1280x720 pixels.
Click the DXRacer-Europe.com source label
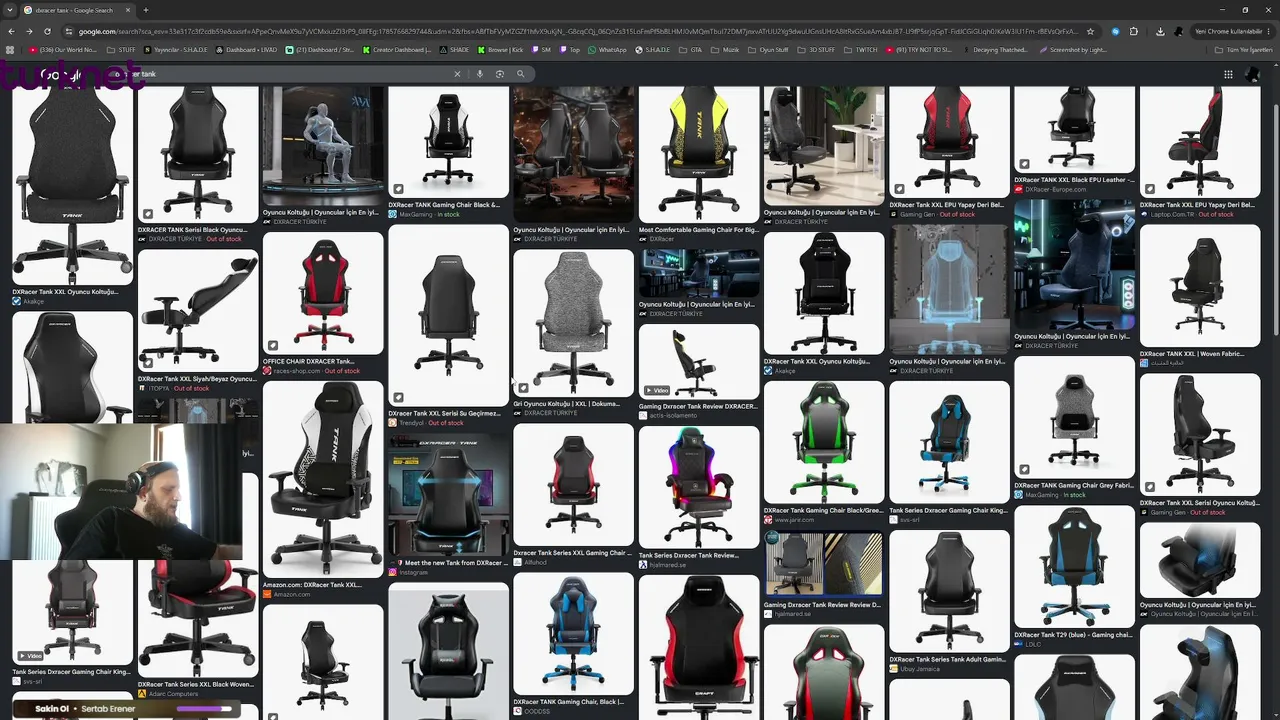1055,189
